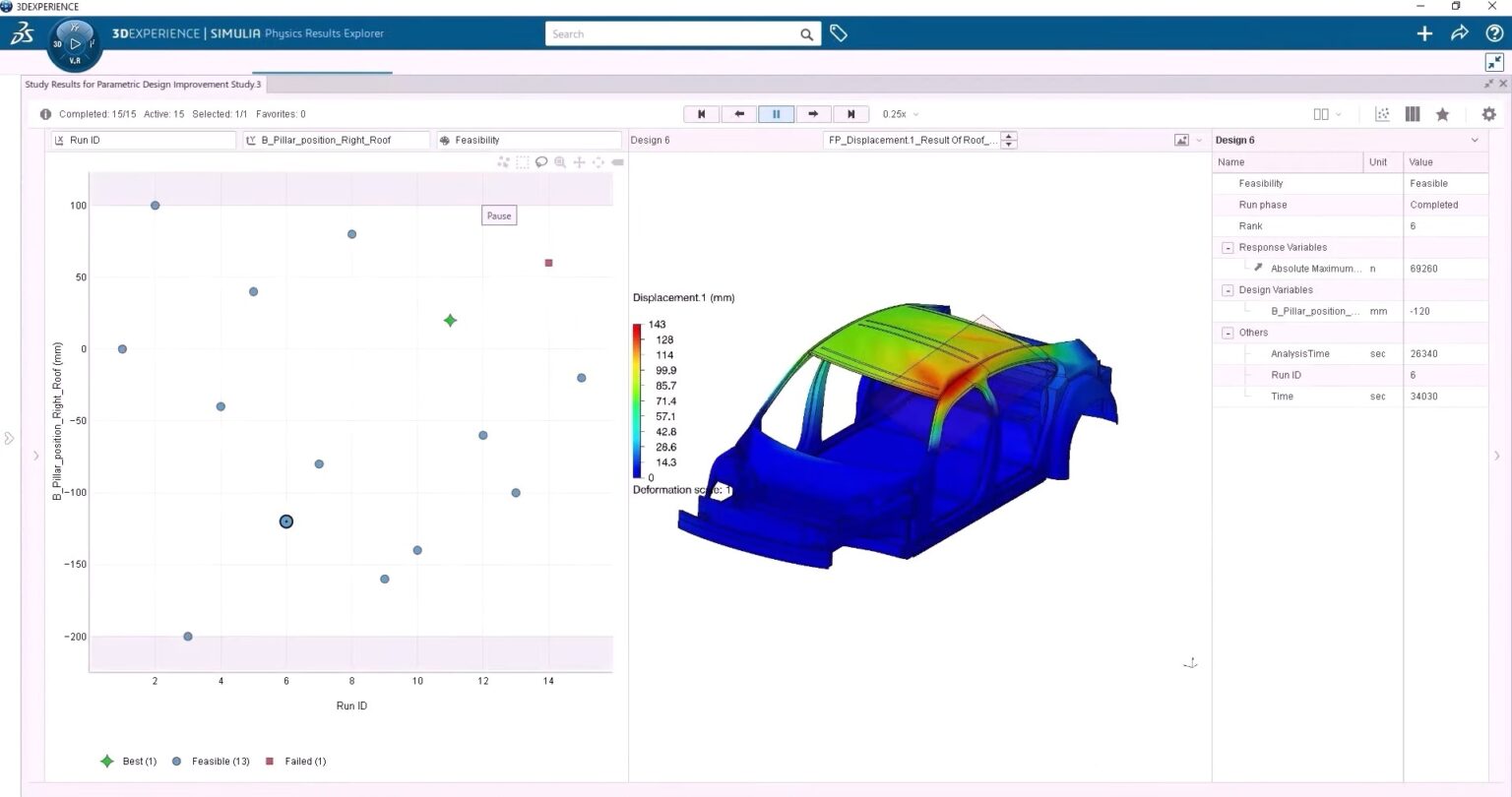Open the Design 6 header dropdown in the right panel
Image resolution: width=1512 pixels, height=797 pixels.
(x=1474, y=140)
